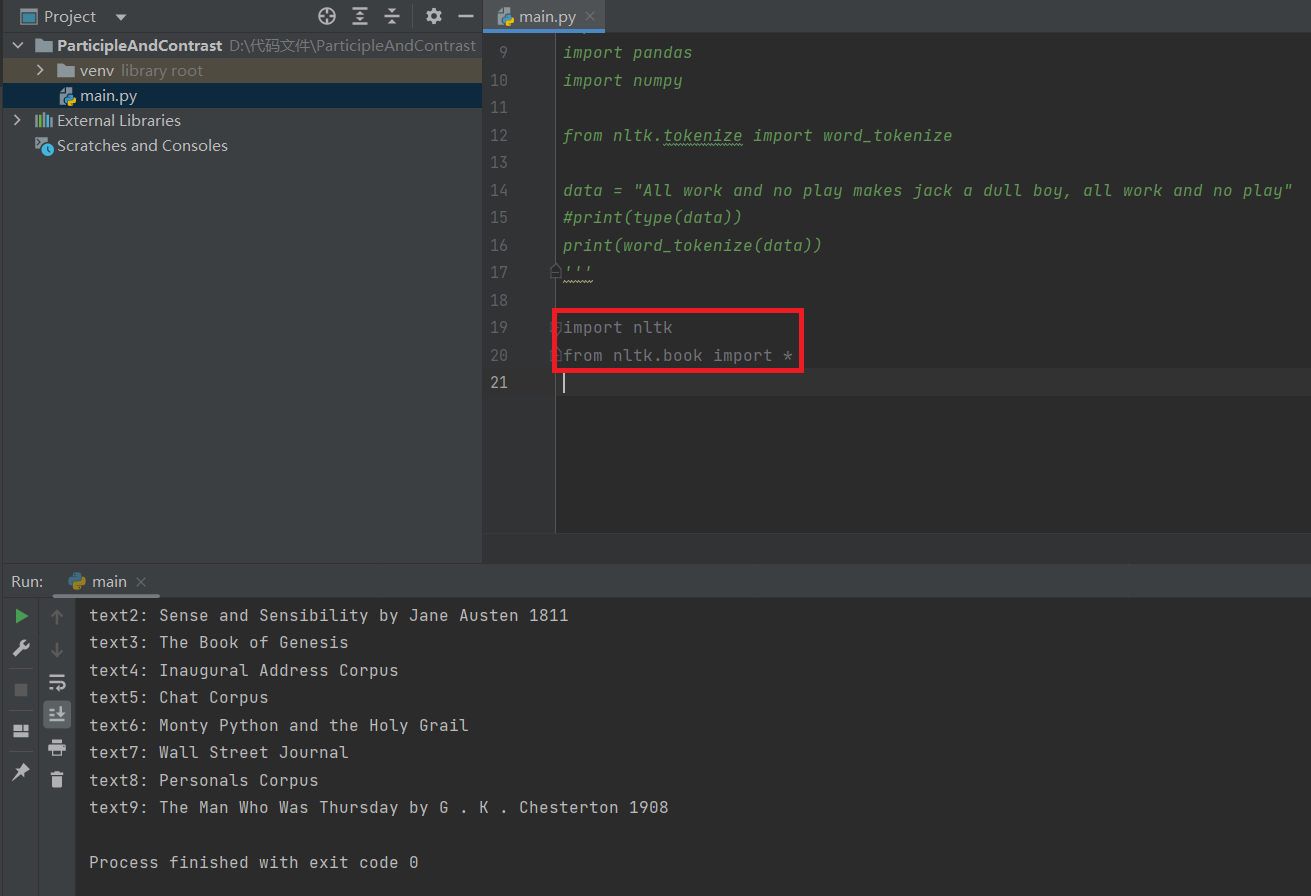Print the console output
The width and height of the screenshot is (1311, 896).
tap(57, 747)
